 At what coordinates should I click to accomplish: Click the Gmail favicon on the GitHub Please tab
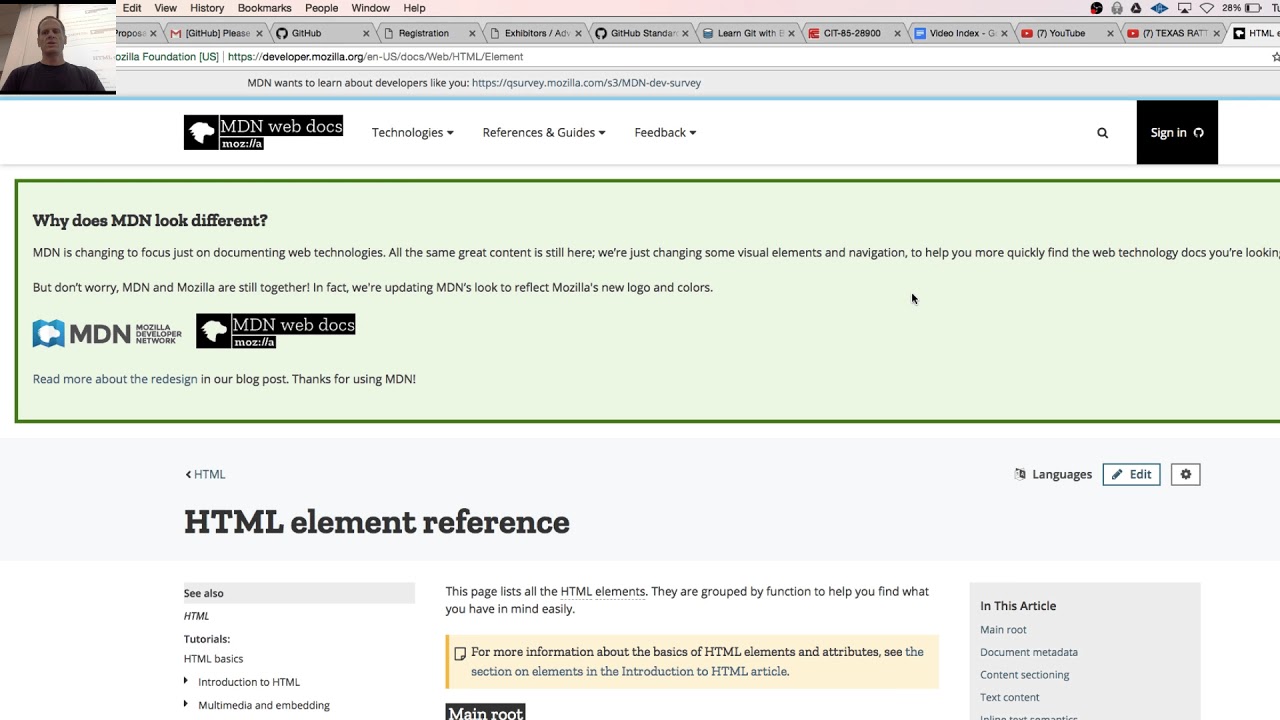(176, 33)
